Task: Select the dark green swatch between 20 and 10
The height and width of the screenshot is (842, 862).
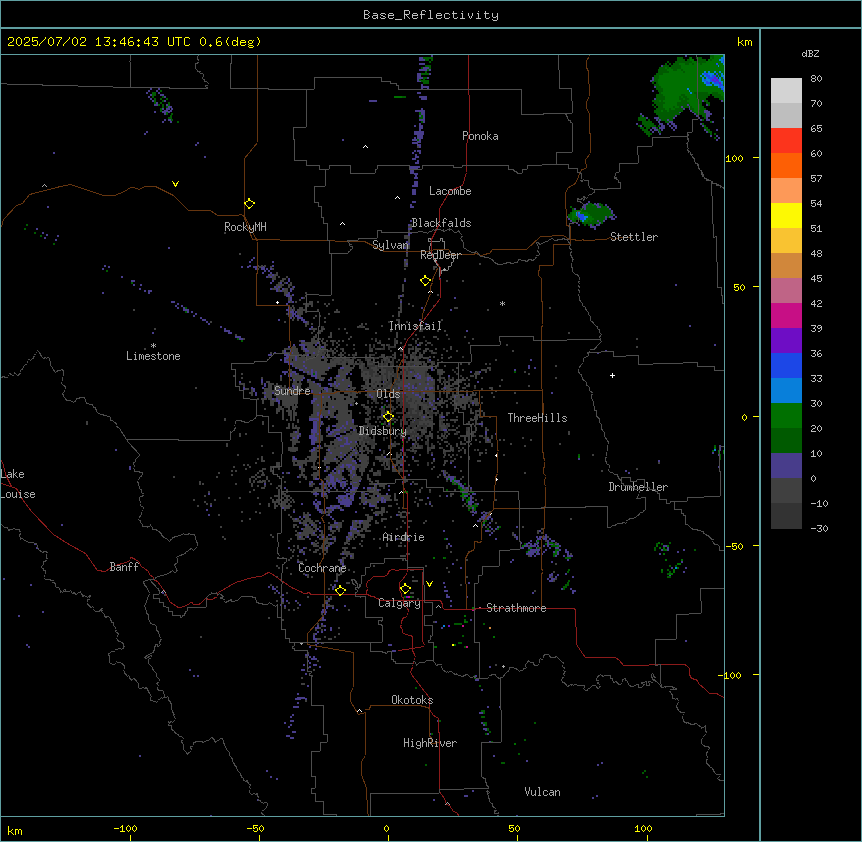Action: pyautogui.click(x=786, y=440)
